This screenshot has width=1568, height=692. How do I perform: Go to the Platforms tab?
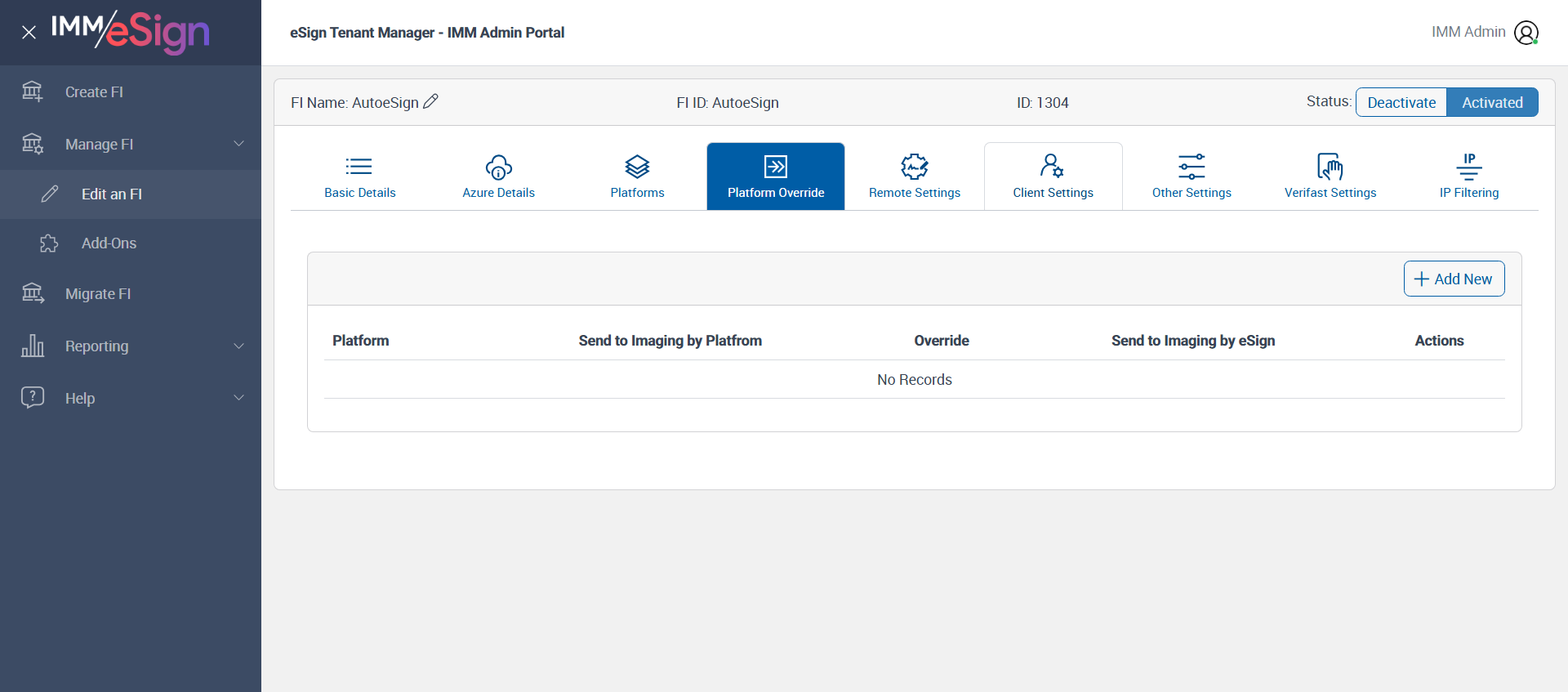(x=638, y=176)
